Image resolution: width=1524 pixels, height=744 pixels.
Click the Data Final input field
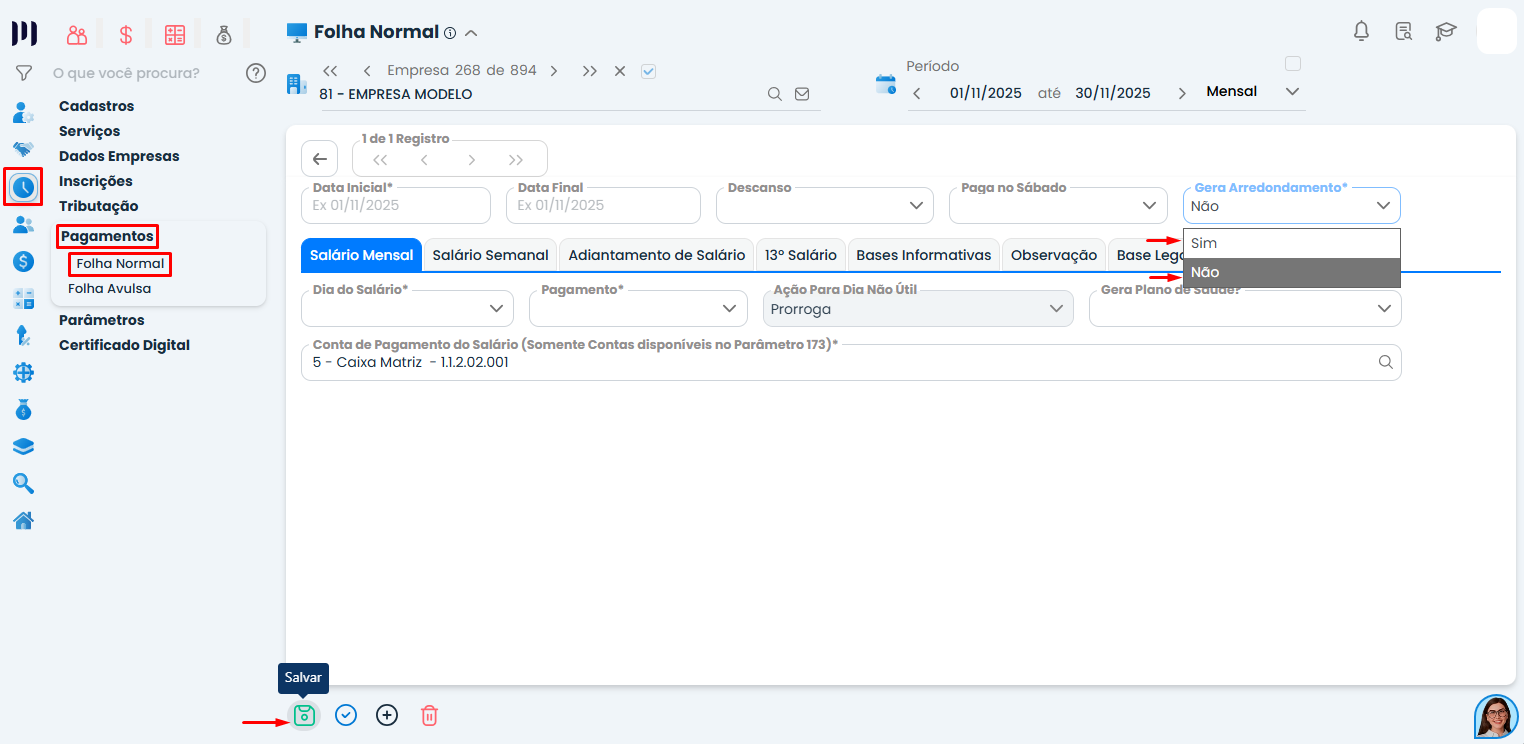click(603, 205)
